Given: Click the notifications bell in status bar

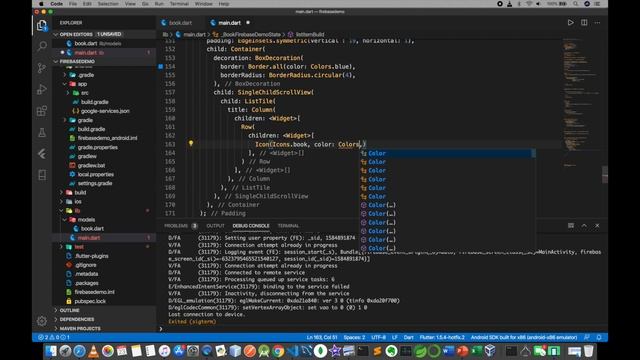Looking at the screenshot, I should tap(599, 338).
